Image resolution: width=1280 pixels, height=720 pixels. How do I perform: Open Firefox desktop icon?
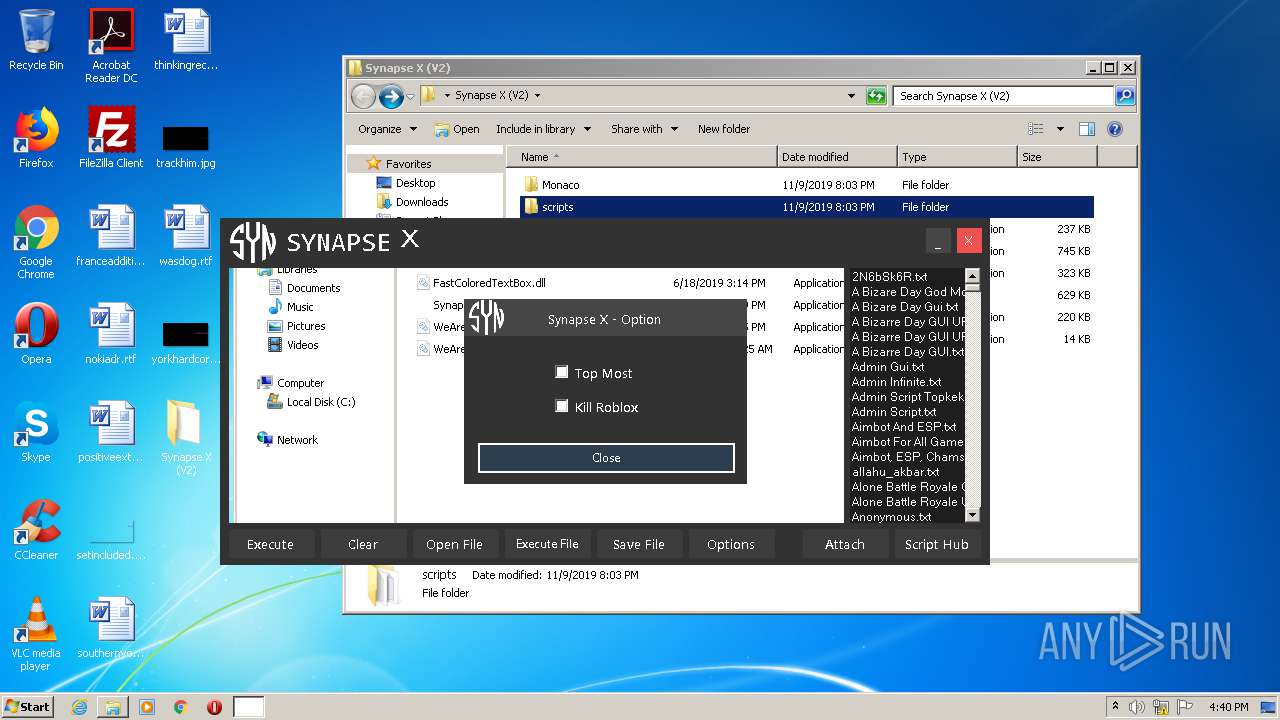coord(36,138)
